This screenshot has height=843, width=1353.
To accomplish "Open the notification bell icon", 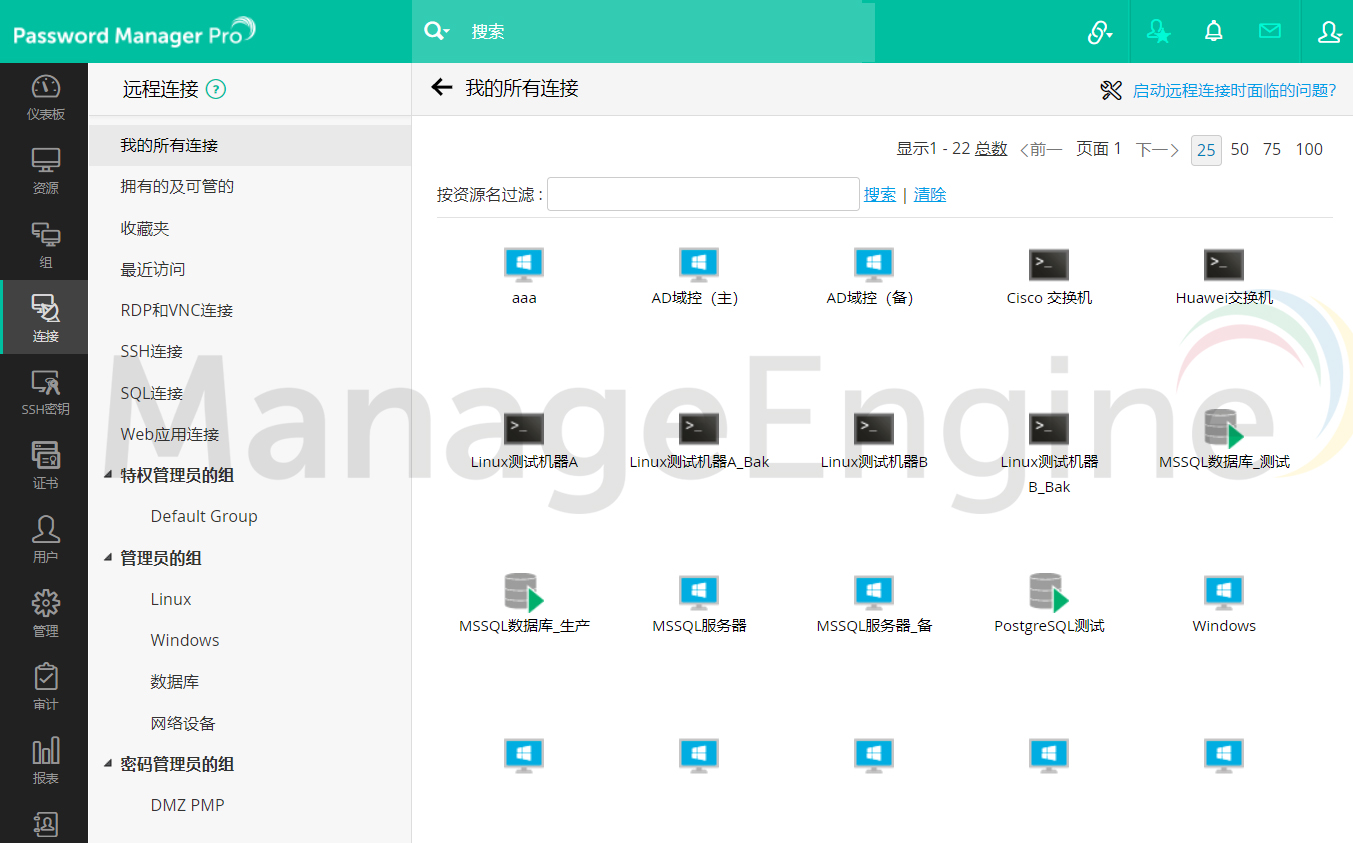I will click(1214, 31).
